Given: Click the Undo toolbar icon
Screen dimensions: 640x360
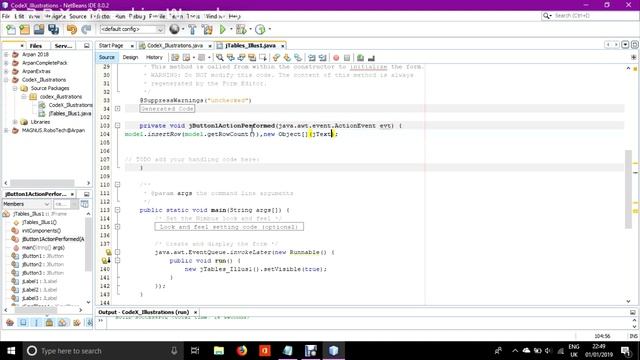Looking at the screenshot, I should tap(72, 29).
